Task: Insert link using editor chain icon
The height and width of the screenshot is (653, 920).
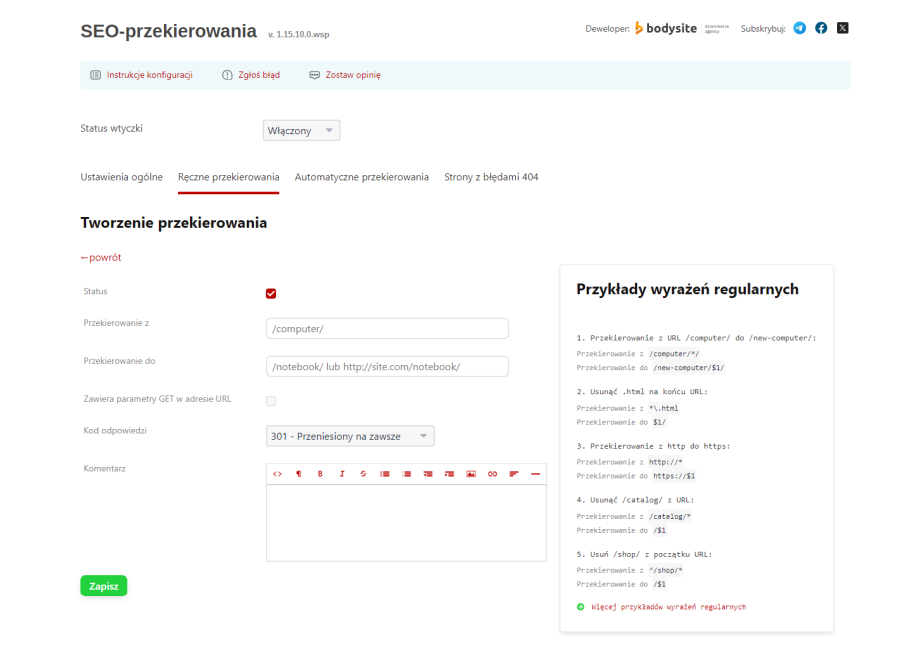Action: 492,473
